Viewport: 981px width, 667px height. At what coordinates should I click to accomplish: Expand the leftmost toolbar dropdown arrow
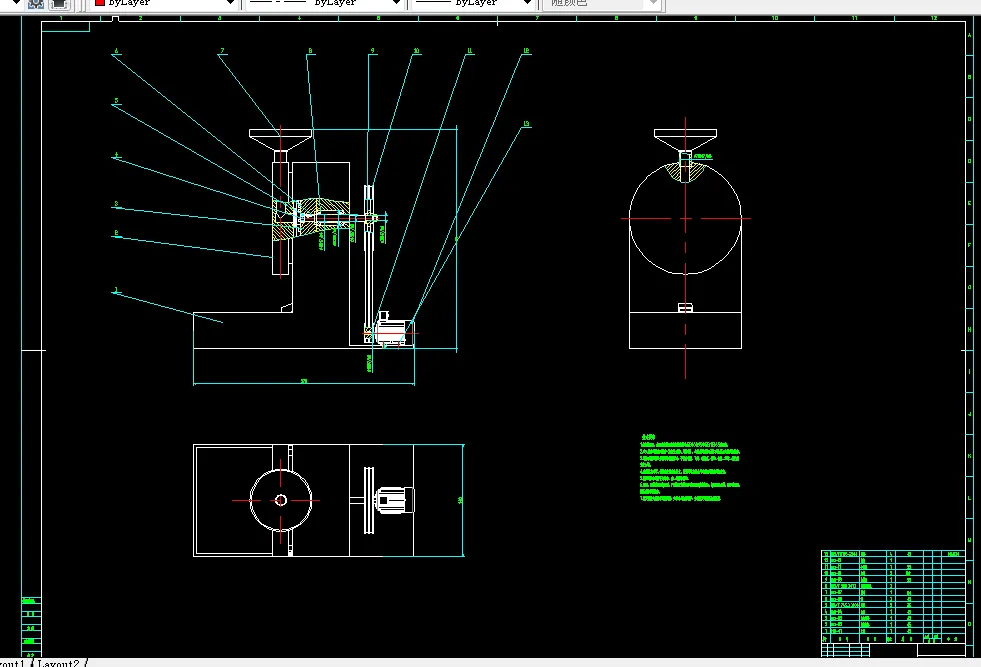pos(16,3)
